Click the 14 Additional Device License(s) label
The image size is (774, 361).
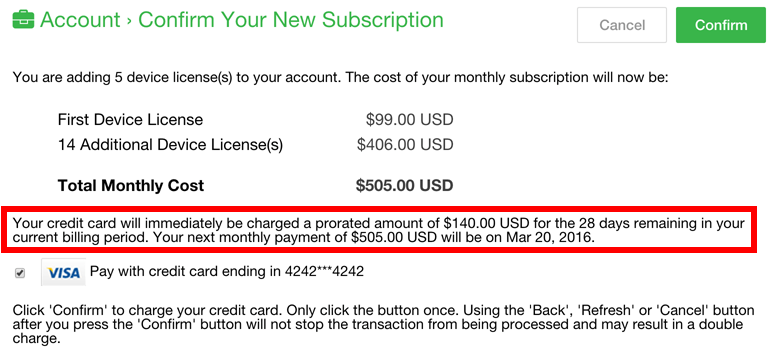coord(170,145)
